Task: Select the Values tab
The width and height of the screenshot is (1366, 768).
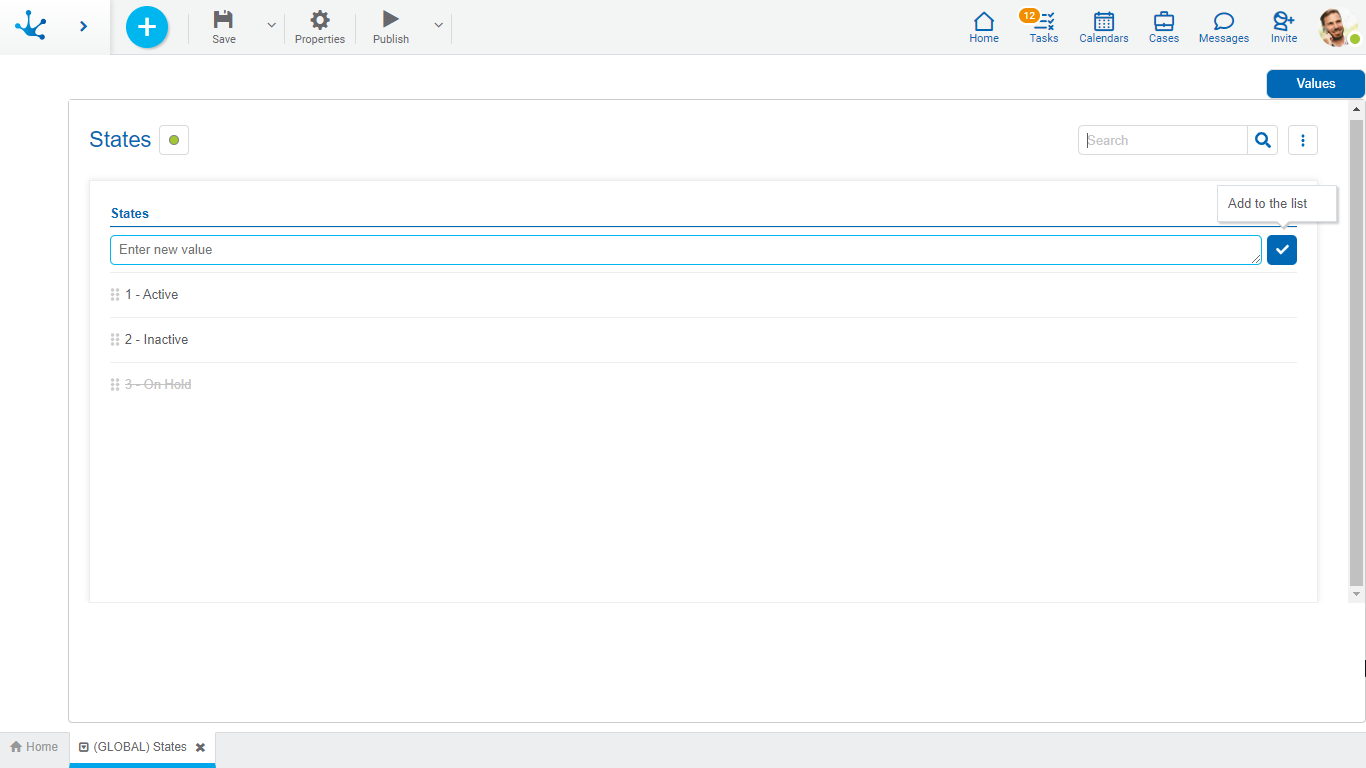Action: click(x=1315, y=84)
